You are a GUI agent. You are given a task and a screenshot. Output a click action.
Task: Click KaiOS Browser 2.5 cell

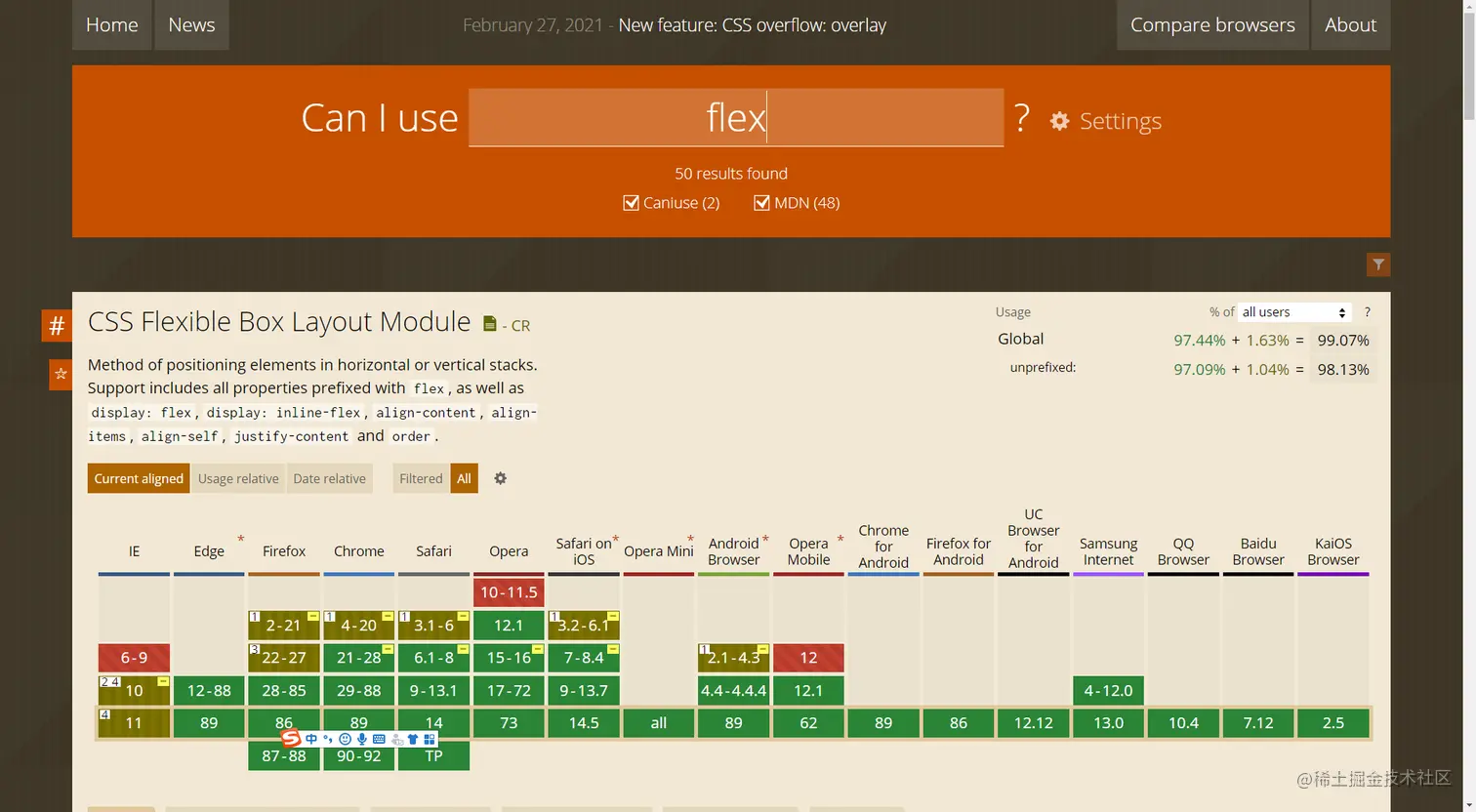point(1333,723)
